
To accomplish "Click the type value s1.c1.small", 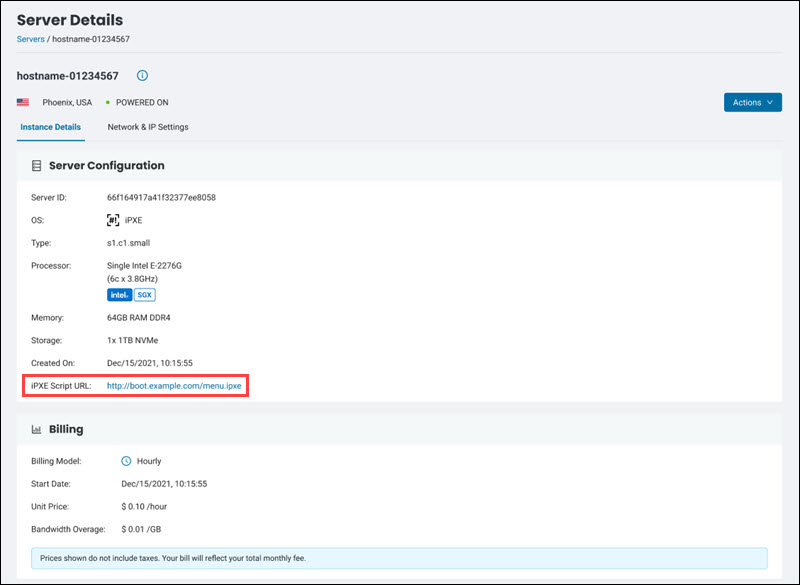I will (129, 243).
